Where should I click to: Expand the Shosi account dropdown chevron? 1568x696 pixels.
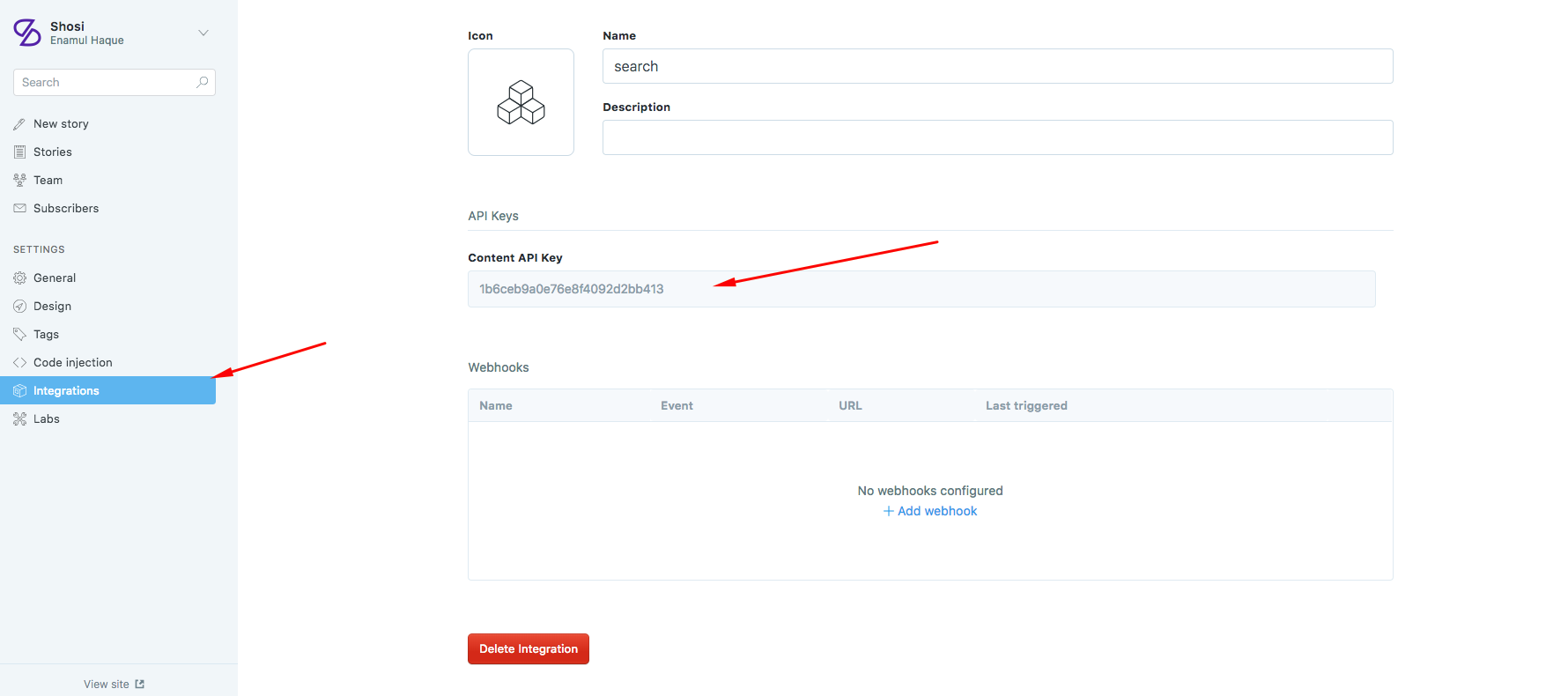pos(203,33)
